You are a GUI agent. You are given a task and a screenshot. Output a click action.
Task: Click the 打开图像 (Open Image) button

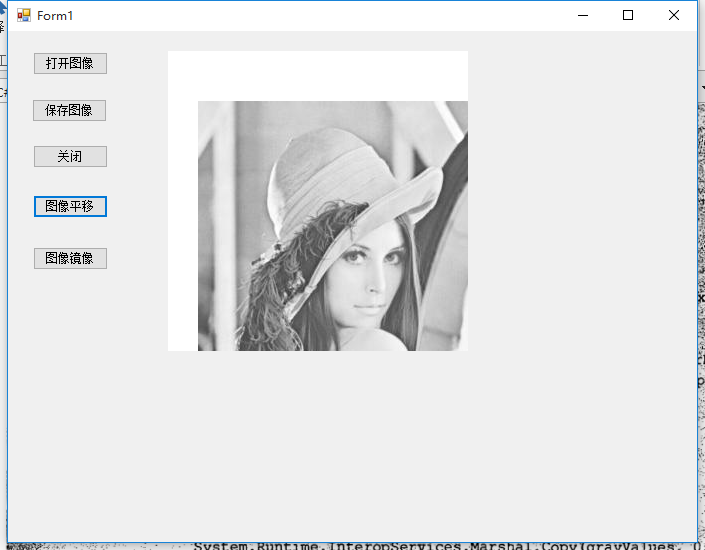70,63
